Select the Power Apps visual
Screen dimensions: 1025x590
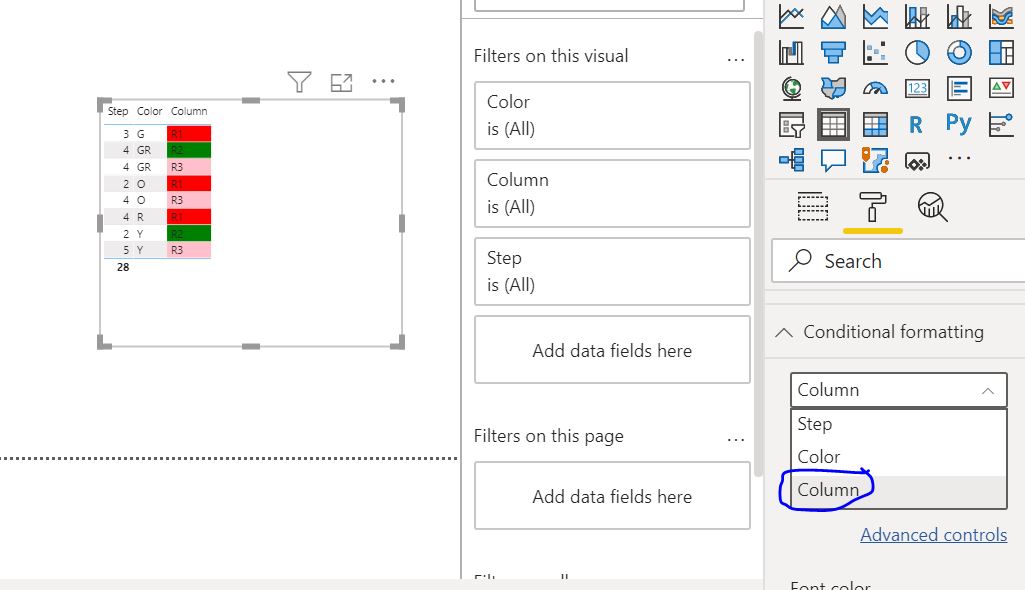(x=917, y=161)
